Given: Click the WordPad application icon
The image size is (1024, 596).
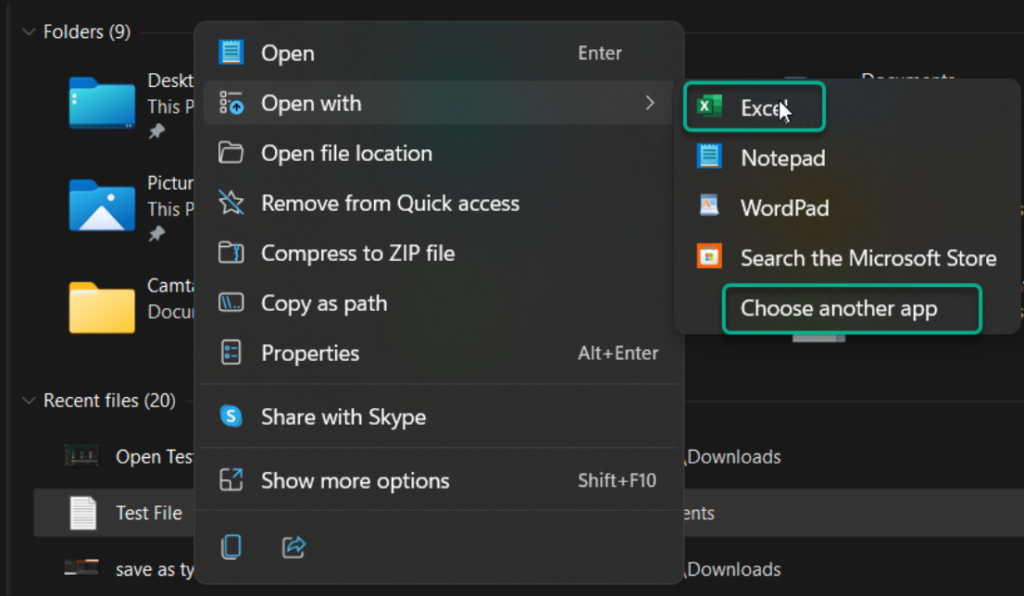Looking at the screenshot, I should point(710,207).
